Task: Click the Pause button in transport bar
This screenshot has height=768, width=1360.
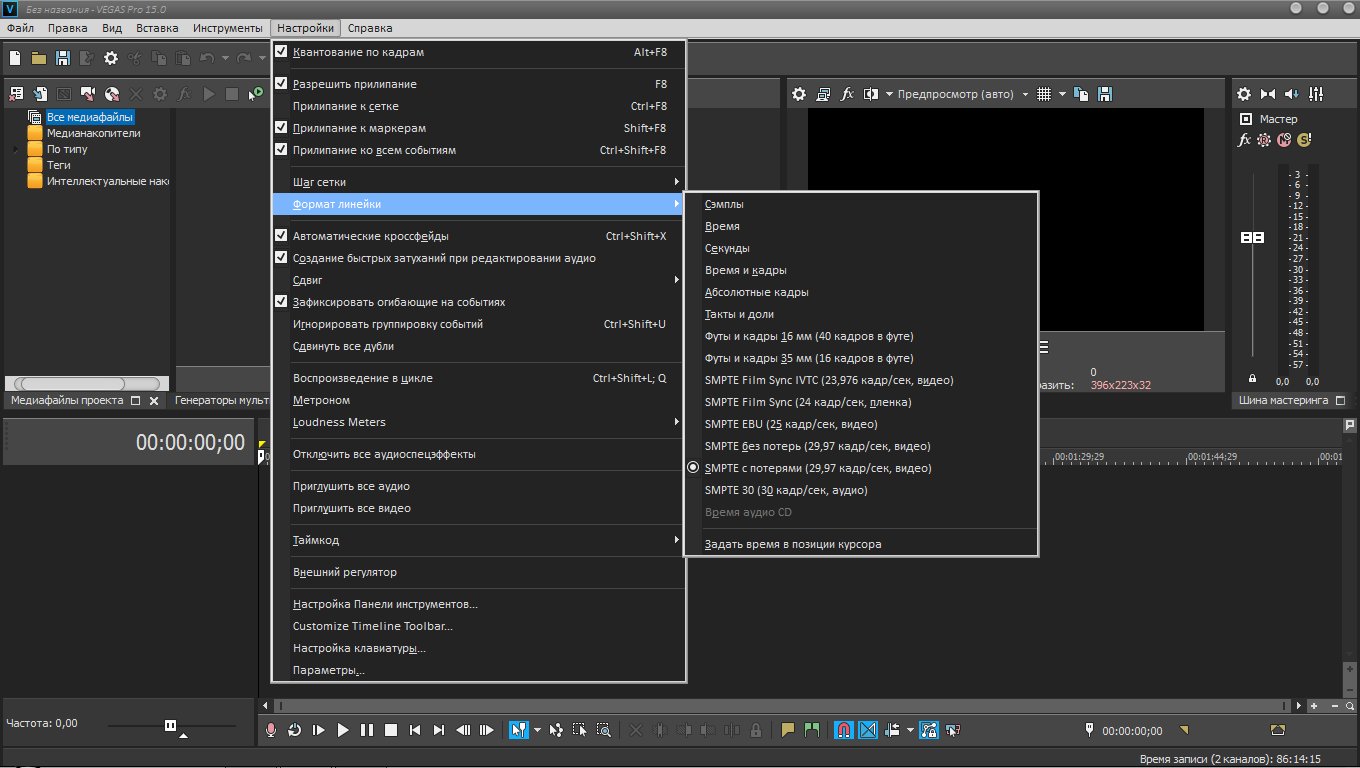Action: [x=367, y=730]
